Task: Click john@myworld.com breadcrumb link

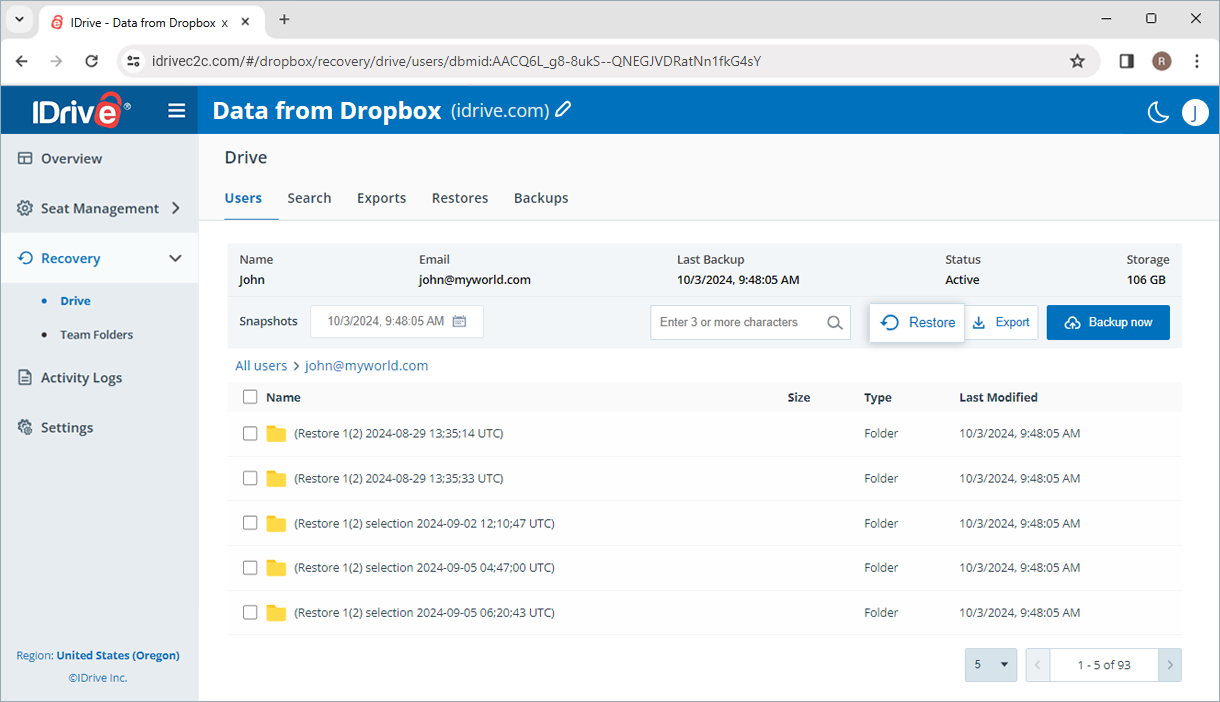Action: tap(366, 366)
